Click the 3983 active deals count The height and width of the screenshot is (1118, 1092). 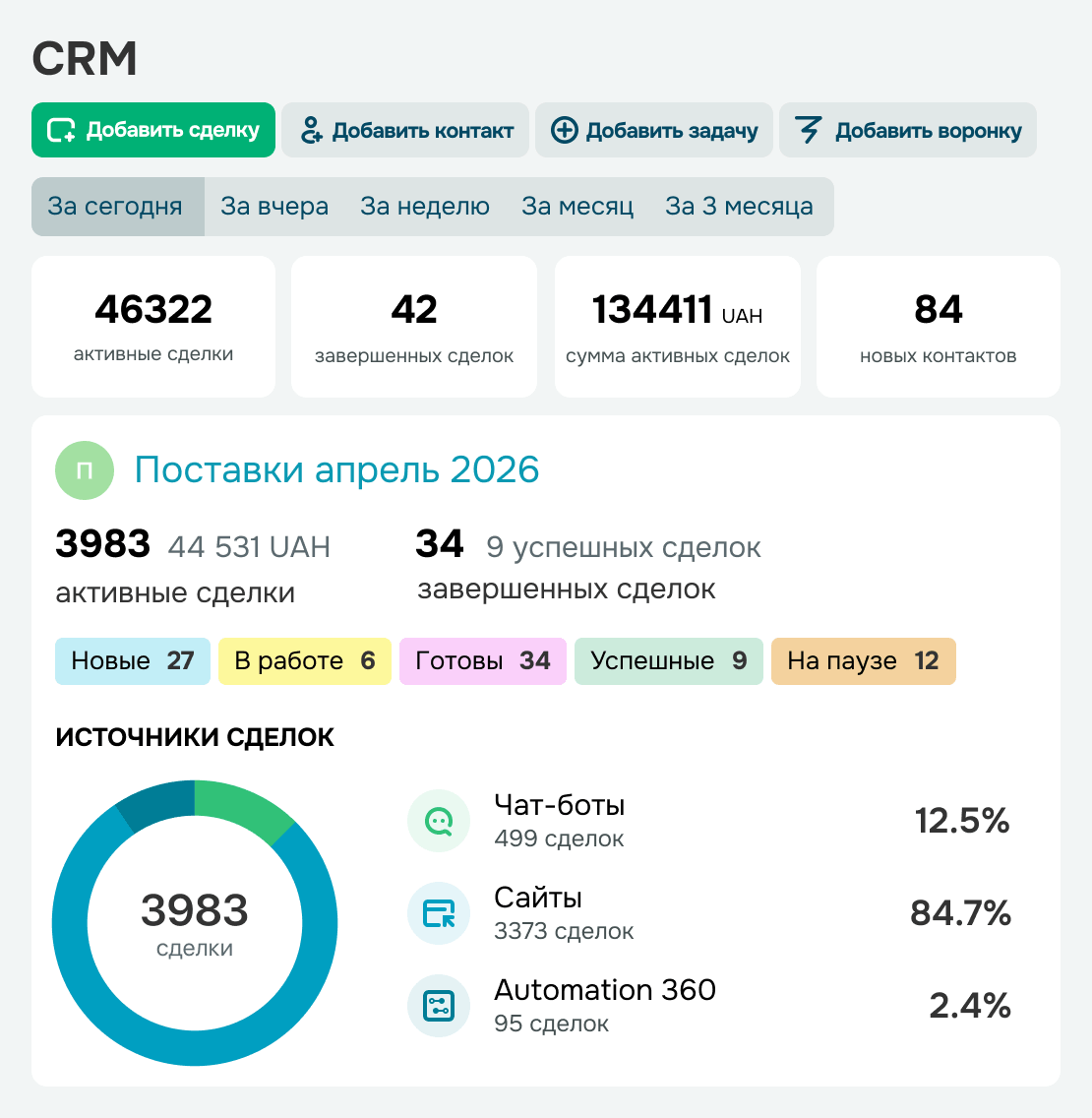click(102, 544)
